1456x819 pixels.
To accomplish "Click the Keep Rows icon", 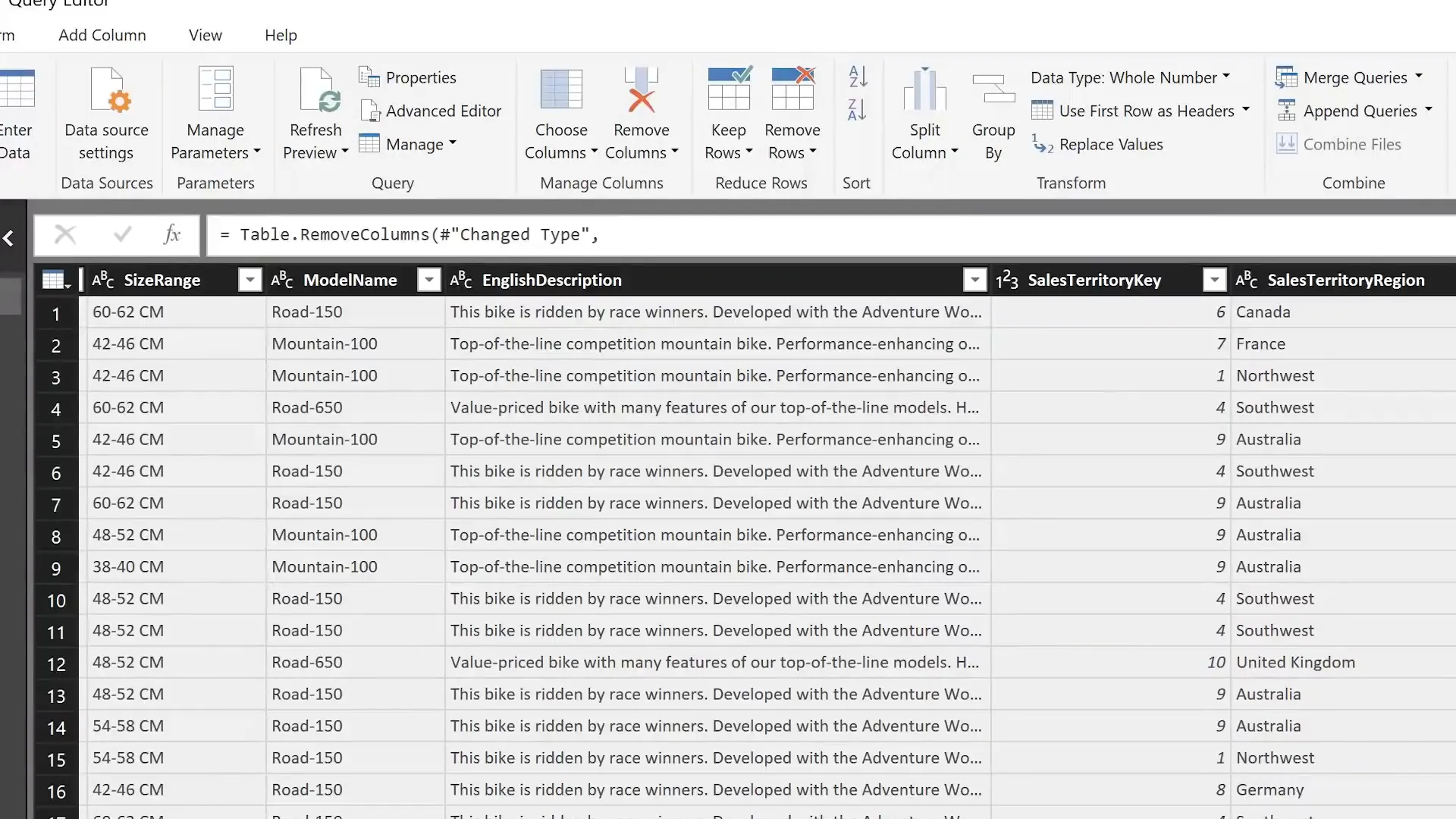I will 729,89.
